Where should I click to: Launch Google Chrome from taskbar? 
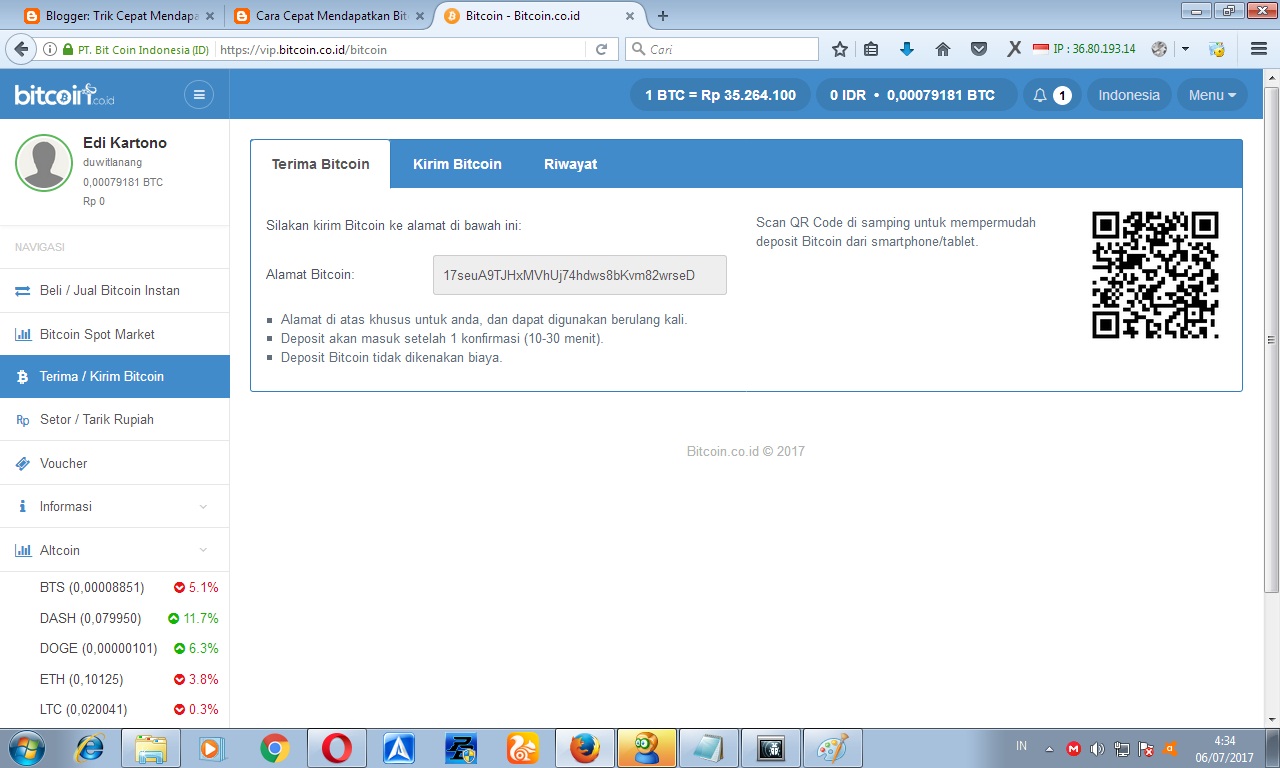coord(274,748)
